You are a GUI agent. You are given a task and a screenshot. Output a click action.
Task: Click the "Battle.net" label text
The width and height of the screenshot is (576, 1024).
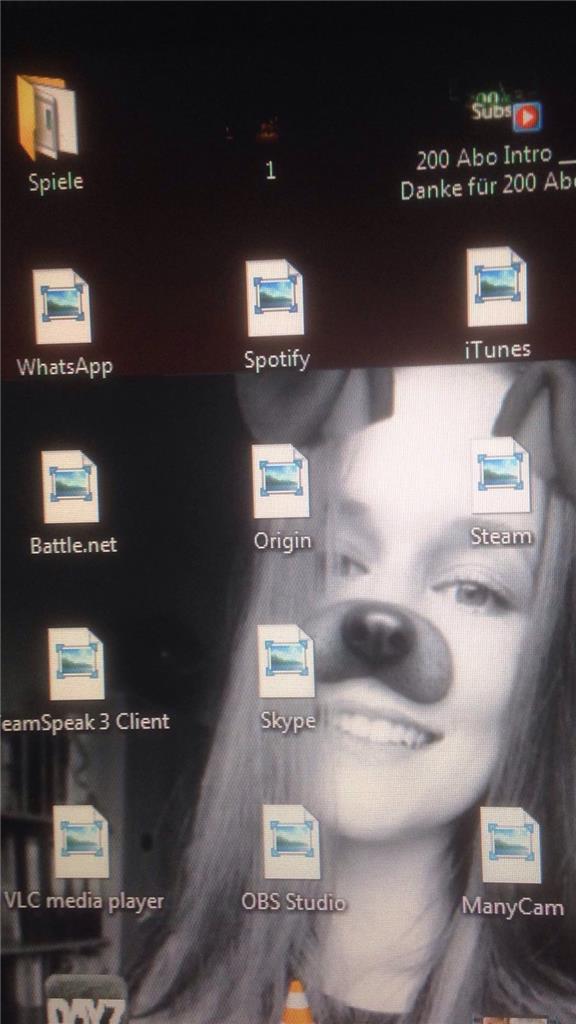pyautogui.click(x=74, y=545)
